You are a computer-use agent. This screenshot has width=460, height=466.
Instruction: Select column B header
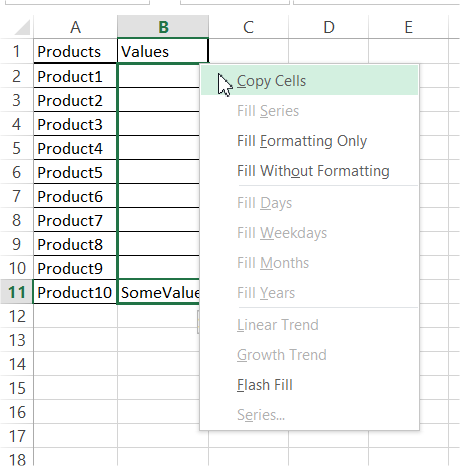(x=163, y=27)
